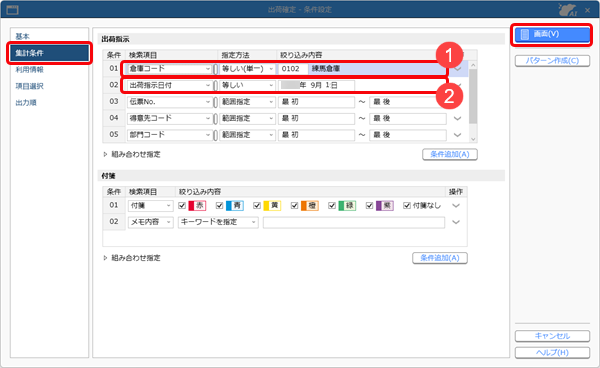600x368 pixels.
Task: Click the chevron at the end of the 付箋 row
Action: [456, 206]
